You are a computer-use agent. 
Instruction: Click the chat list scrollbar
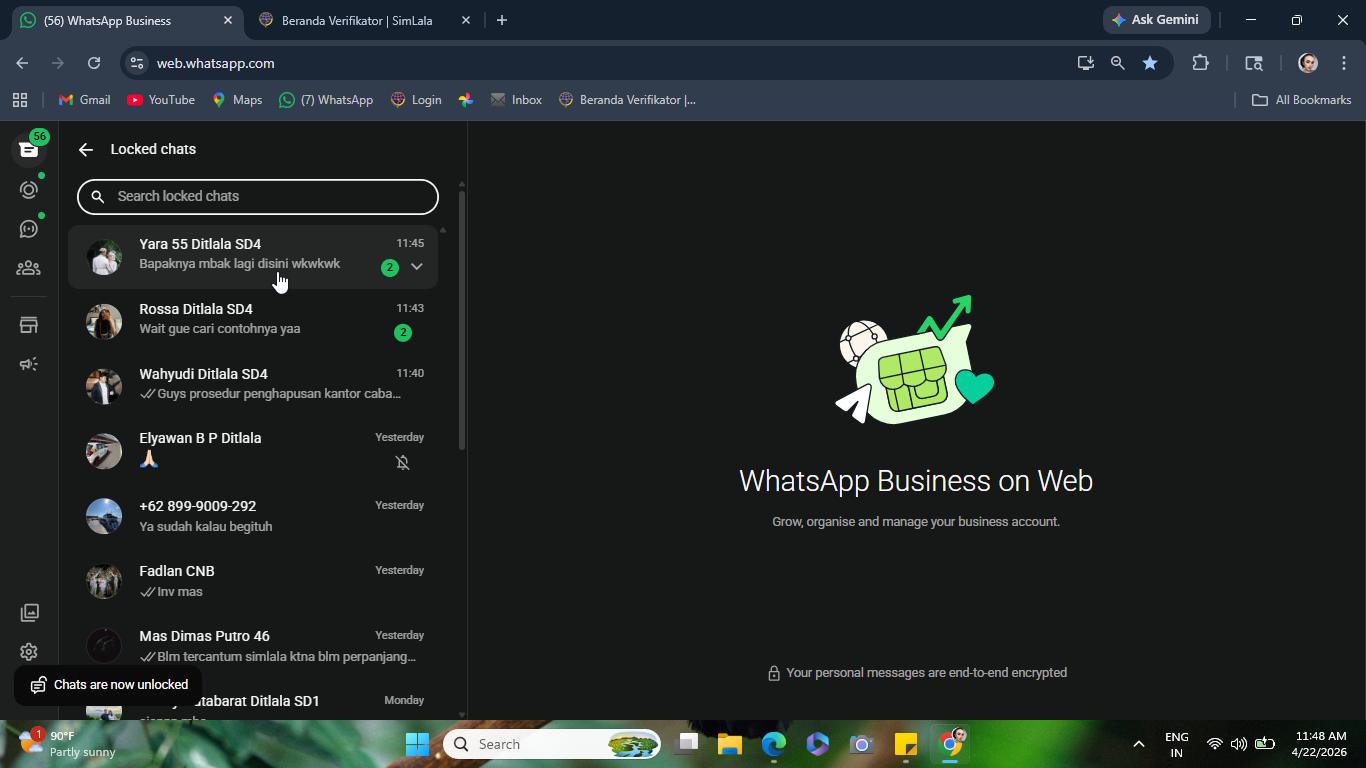click(x=461, y=320)
